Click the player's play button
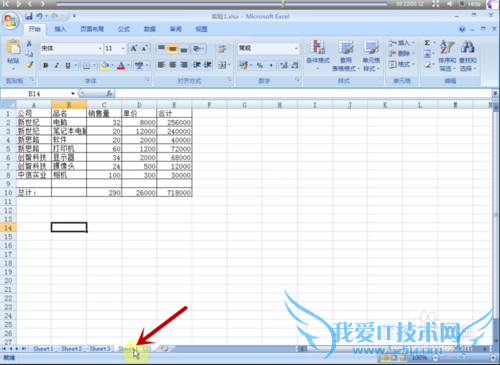Screen dimensions: 500x365 coord(19,4)
